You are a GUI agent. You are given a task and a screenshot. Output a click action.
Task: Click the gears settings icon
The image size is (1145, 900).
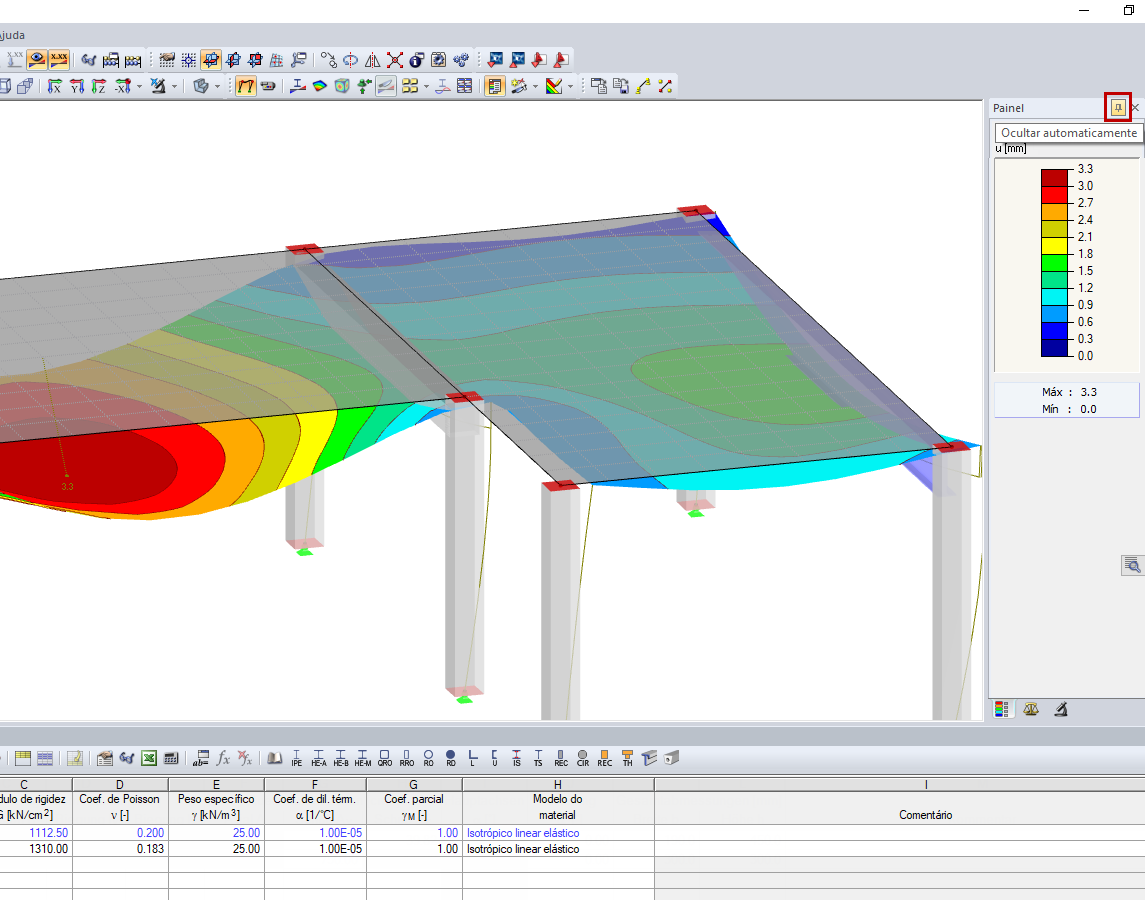point(461,60)
